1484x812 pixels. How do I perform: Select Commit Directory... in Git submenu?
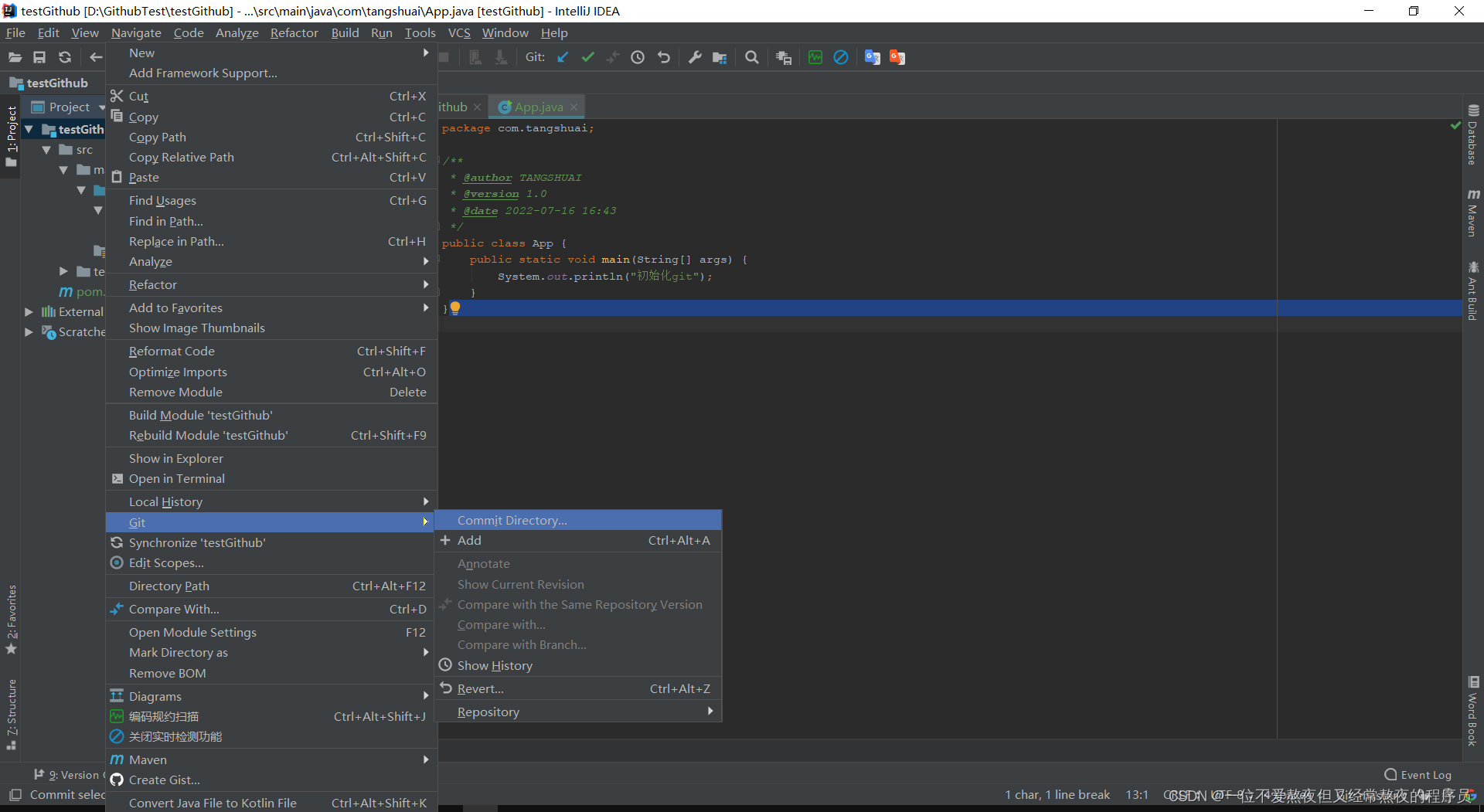click(x=578, y=521)
